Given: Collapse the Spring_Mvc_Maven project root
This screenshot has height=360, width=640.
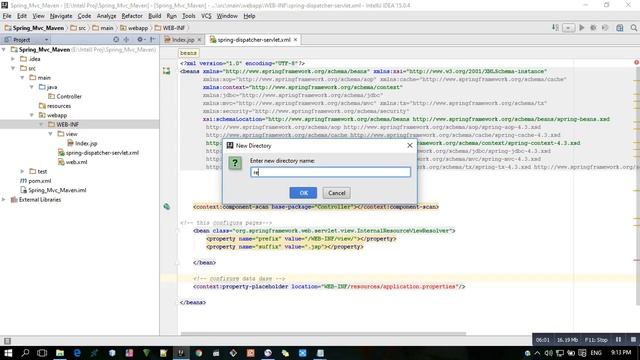Looking at the screenshot, I should 4,49.
